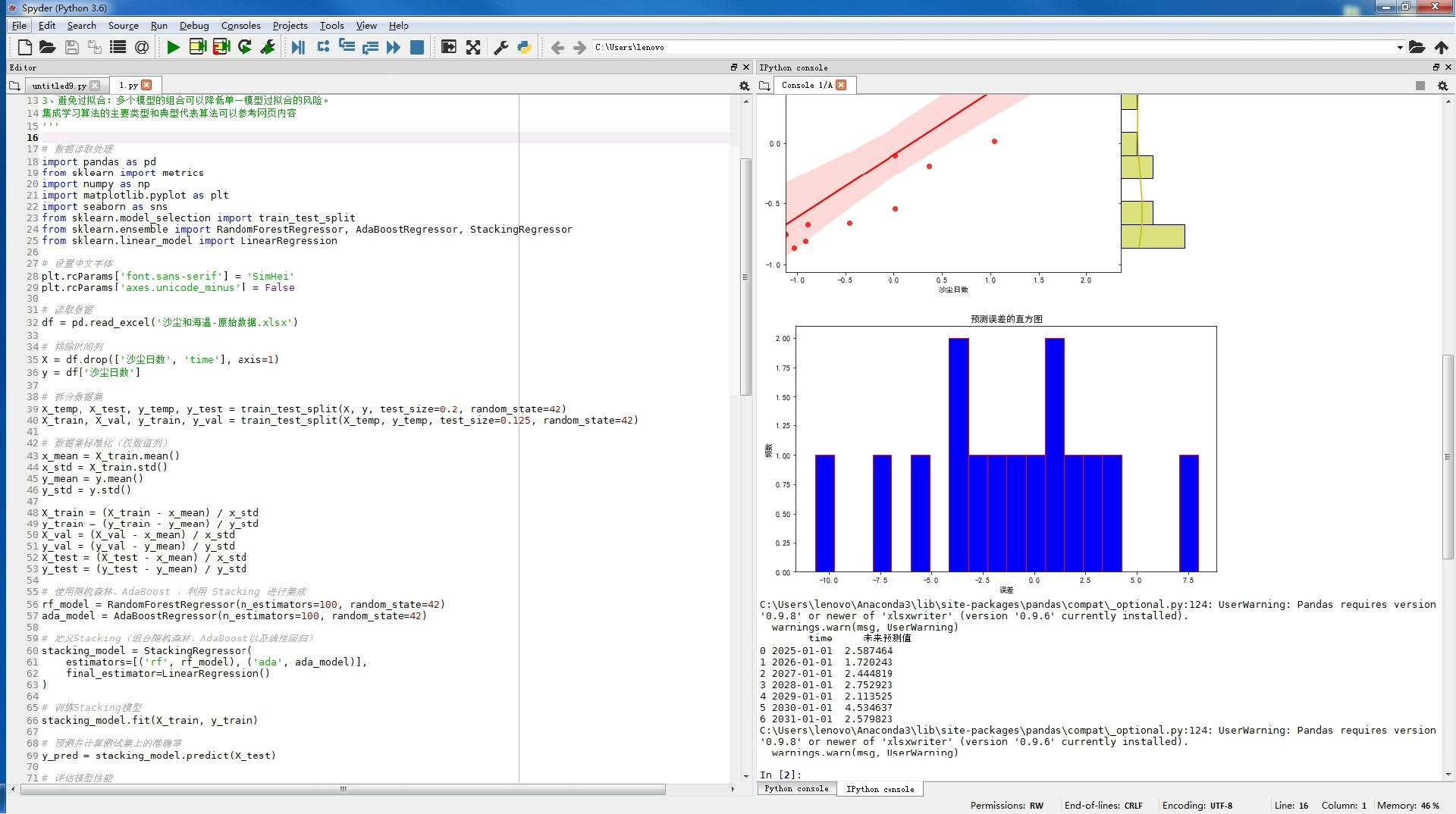Open IPython console options gear
This screenshot has width=1456, height=814.
(1443, 86)
